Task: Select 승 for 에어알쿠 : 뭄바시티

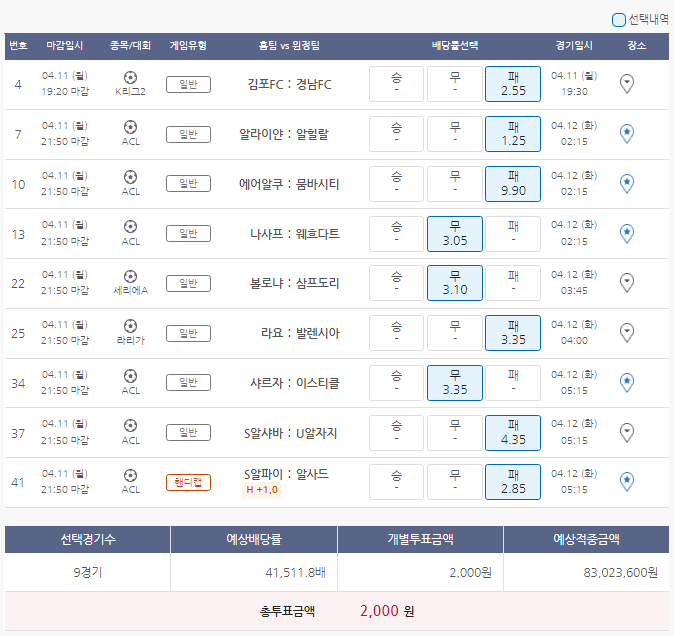Action: tap(396, 183)
